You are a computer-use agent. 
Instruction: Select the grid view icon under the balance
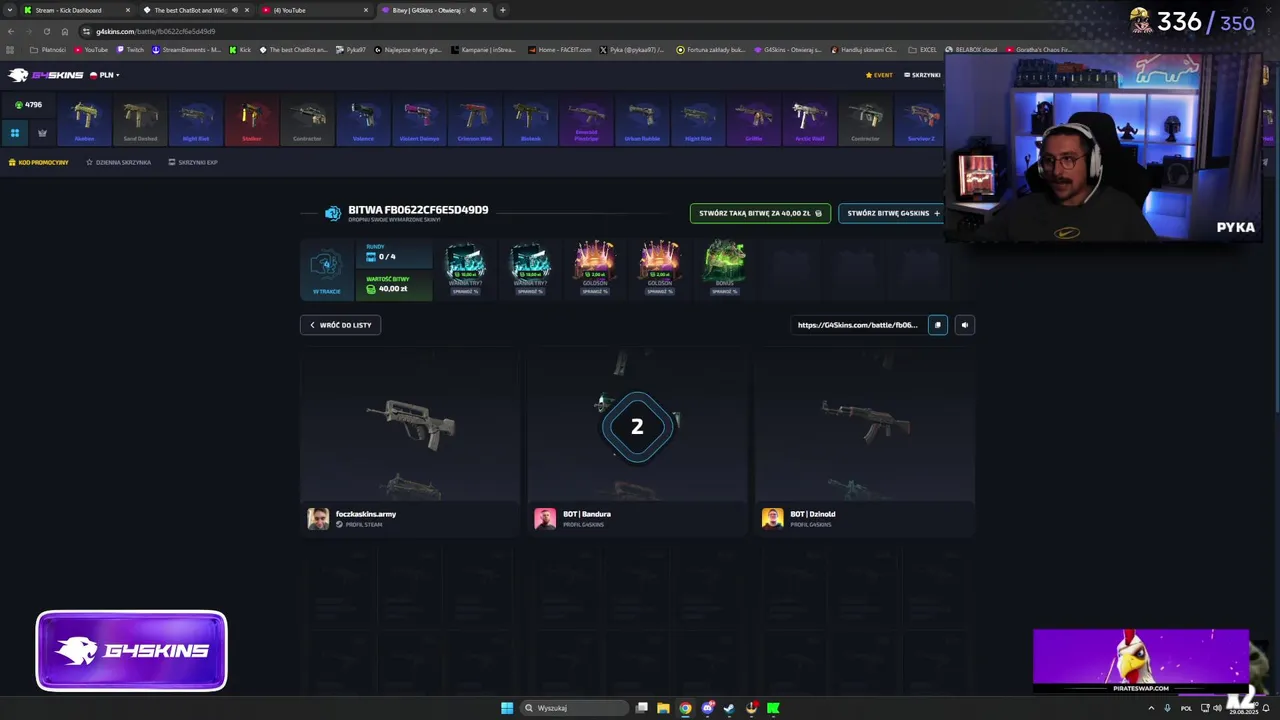pyautogui.click(x=15, y=133)
